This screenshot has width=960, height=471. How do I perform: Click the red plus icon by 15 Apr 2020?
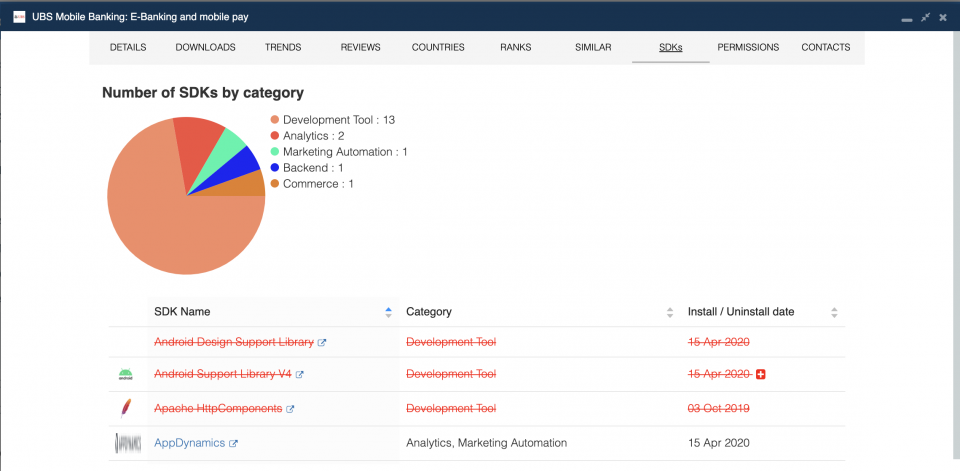(761, 374)
